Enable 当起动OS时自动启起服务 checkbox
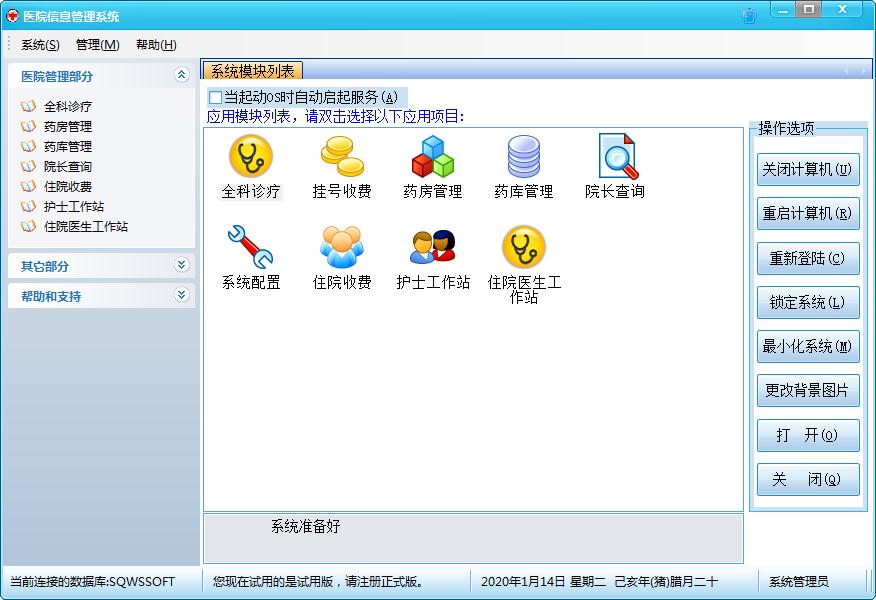The width and height of the screenshot is (876, 600). (x=215, y=98)
